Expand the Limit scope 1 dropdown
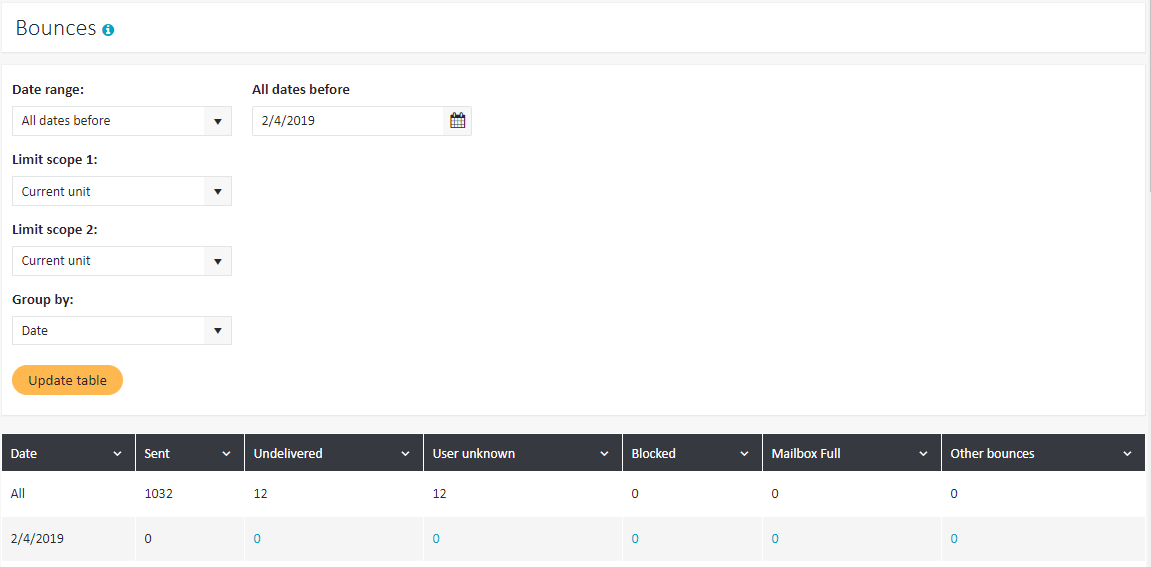The width and height of the screenshot is (1151, 567). click(122, 191)
